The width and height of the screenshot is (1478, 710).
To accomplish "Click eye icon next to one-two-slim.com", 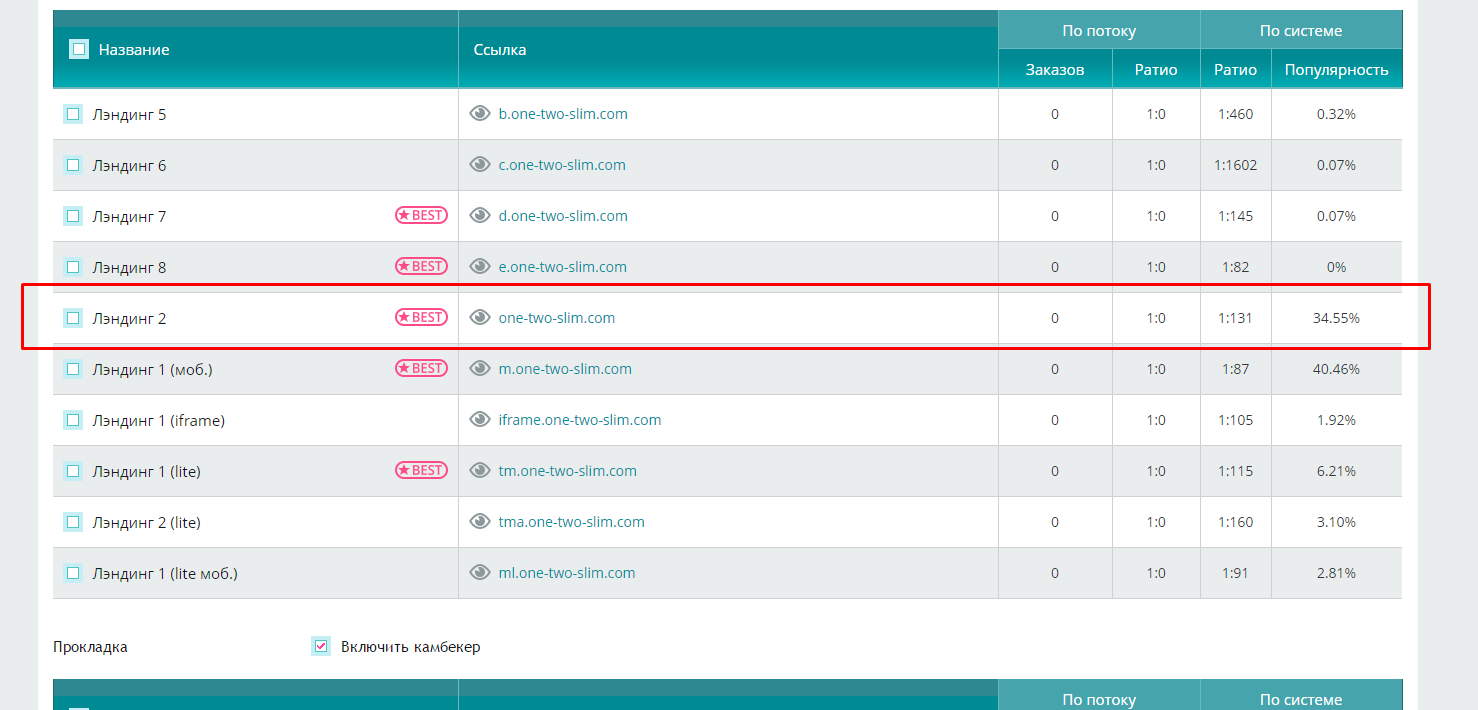I will pyautogui.click(x=480, y=318).
